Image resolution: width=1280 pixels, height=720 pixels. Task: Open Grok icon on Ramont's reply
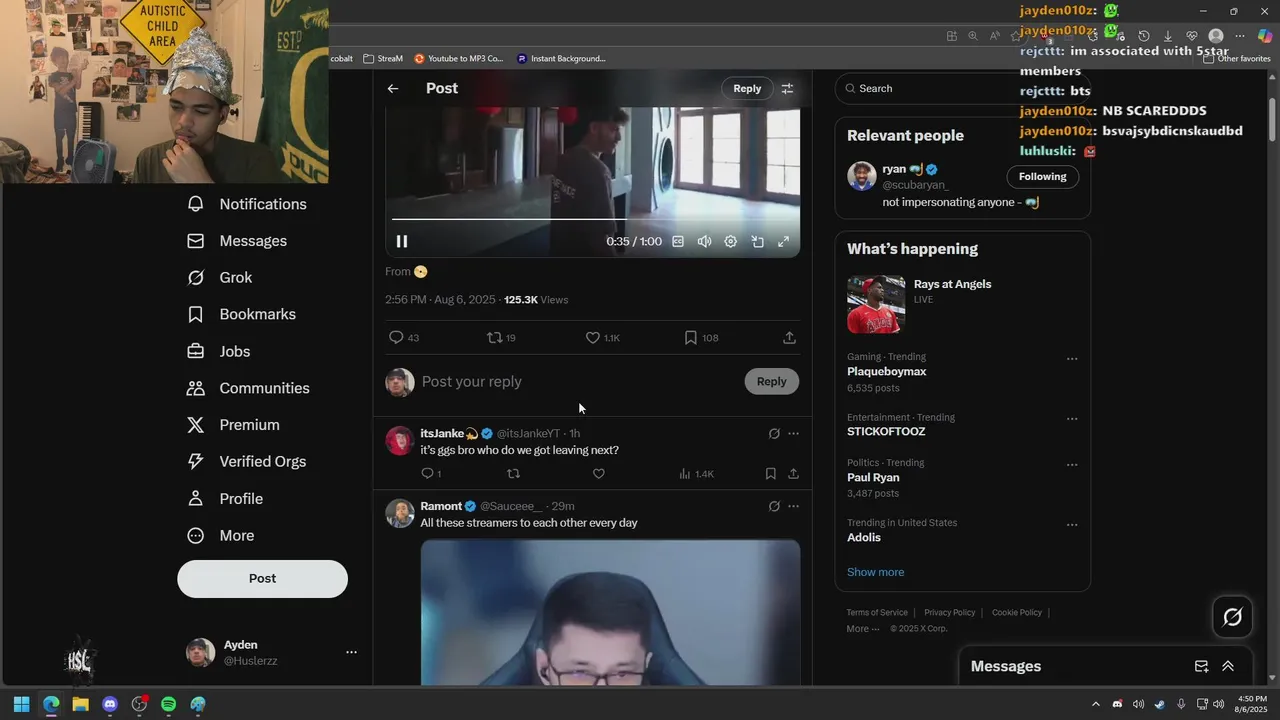click(774, 507)
